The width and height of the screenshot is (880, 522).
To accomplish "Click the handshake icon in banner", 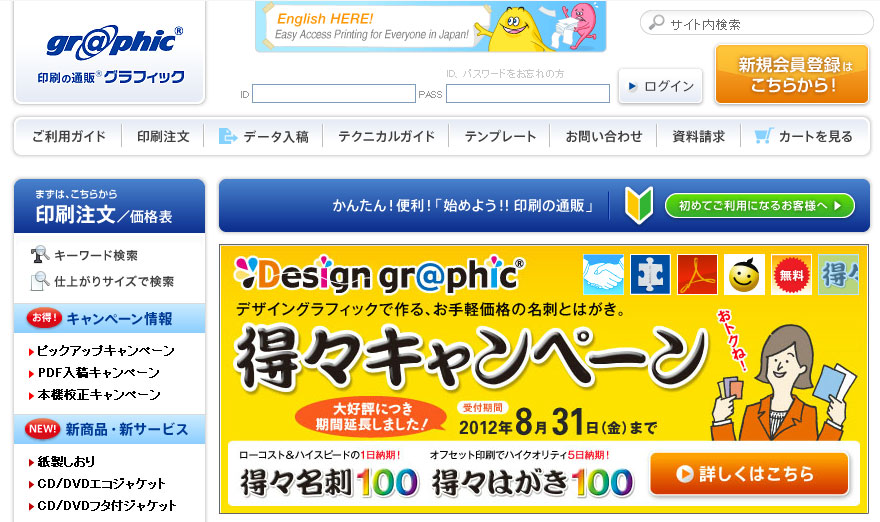I will 603,274.
